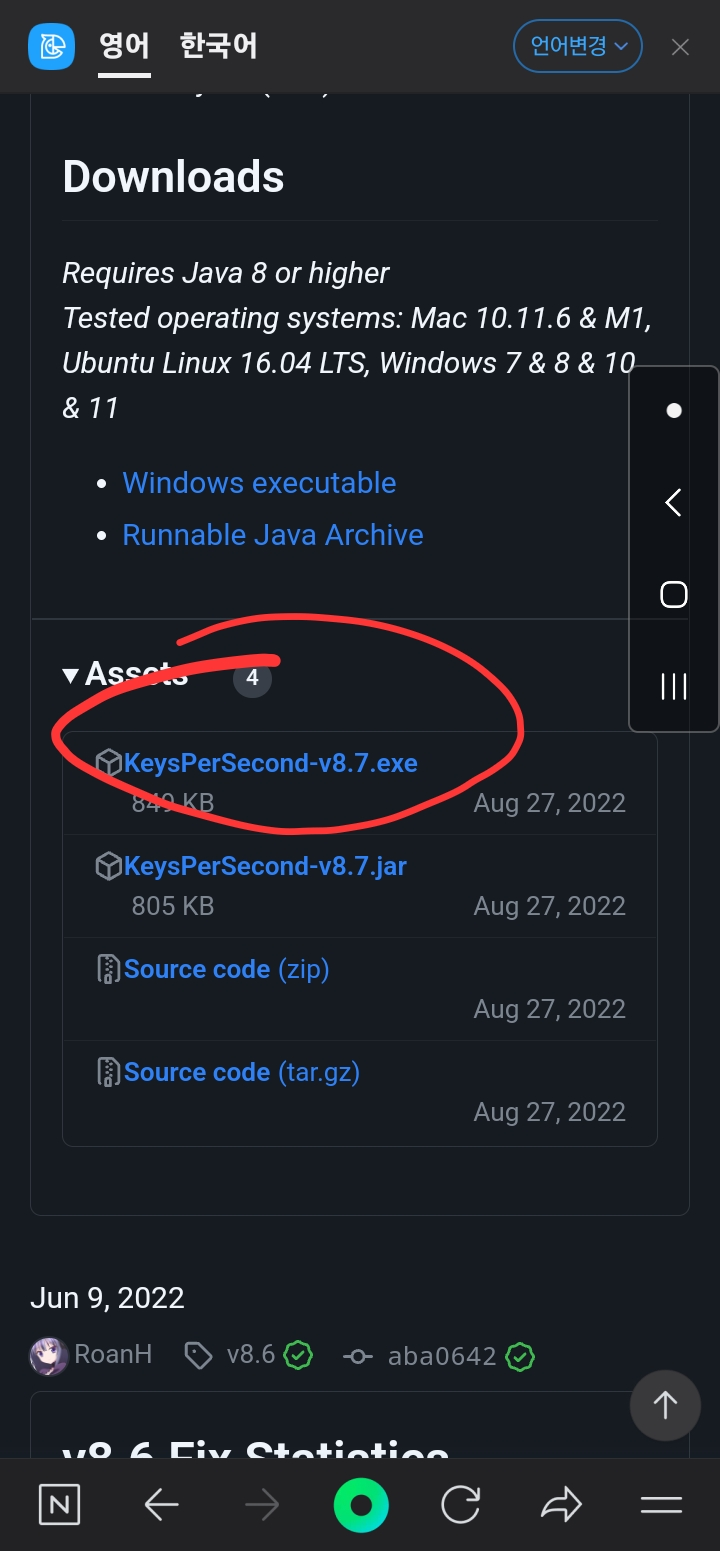Viewport: 720px width, 1551px height.
Task: Switch to the 한국어 tab
Action: point(216,45)
